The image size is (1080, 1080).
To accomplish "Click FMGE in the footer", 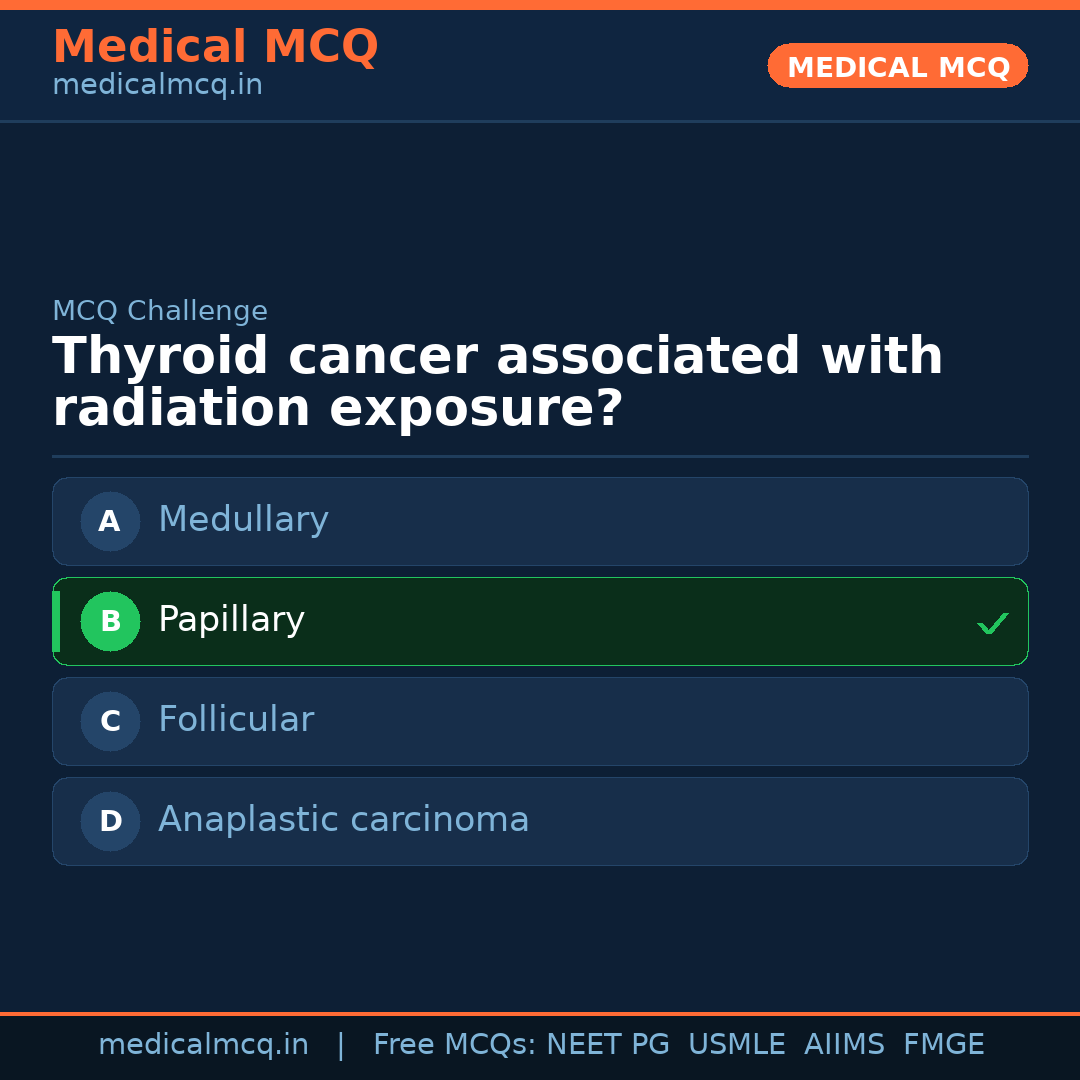I will pos(943,1045).
